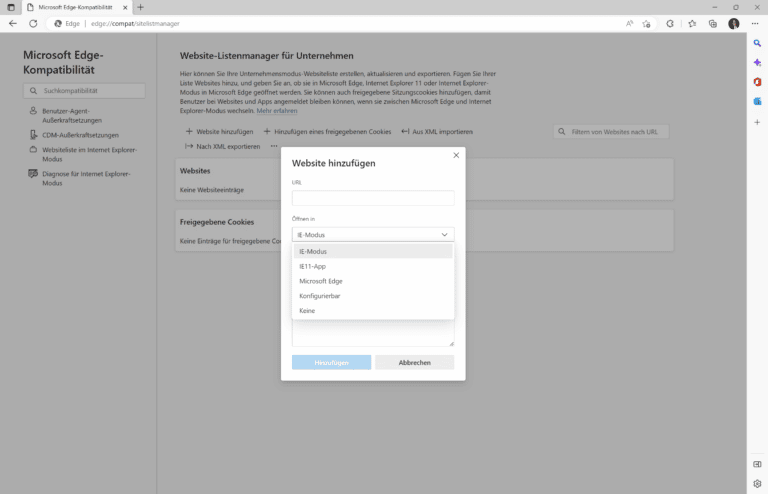This screenshot has width=768, height=494.
Task: Choose Microsoft Edge option
Action: pos(373,281)
